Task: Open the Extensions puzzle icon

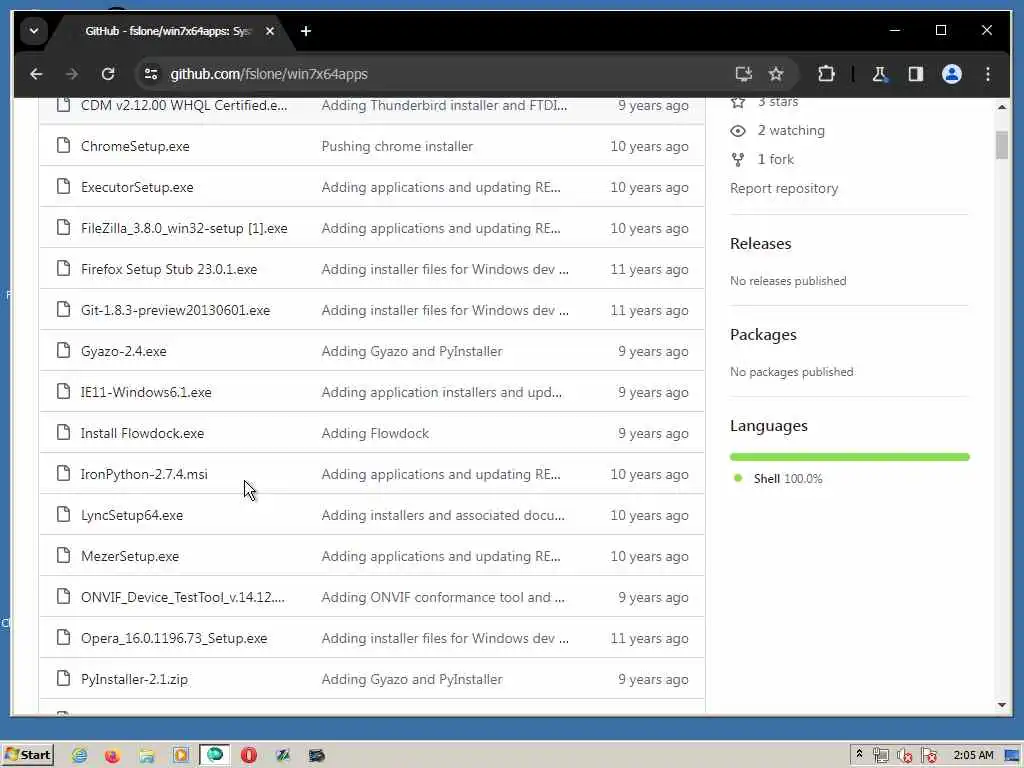Action: point(826,74)
